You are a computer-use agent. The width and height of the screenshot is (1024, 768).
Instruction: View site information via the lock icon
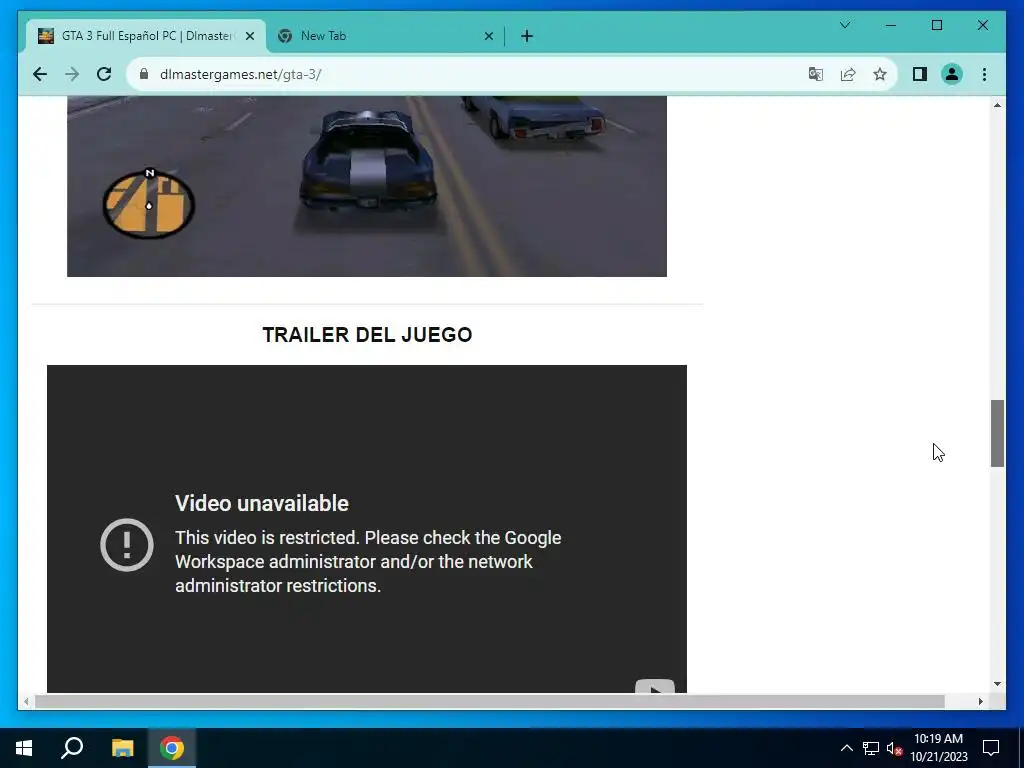point(144,74)
